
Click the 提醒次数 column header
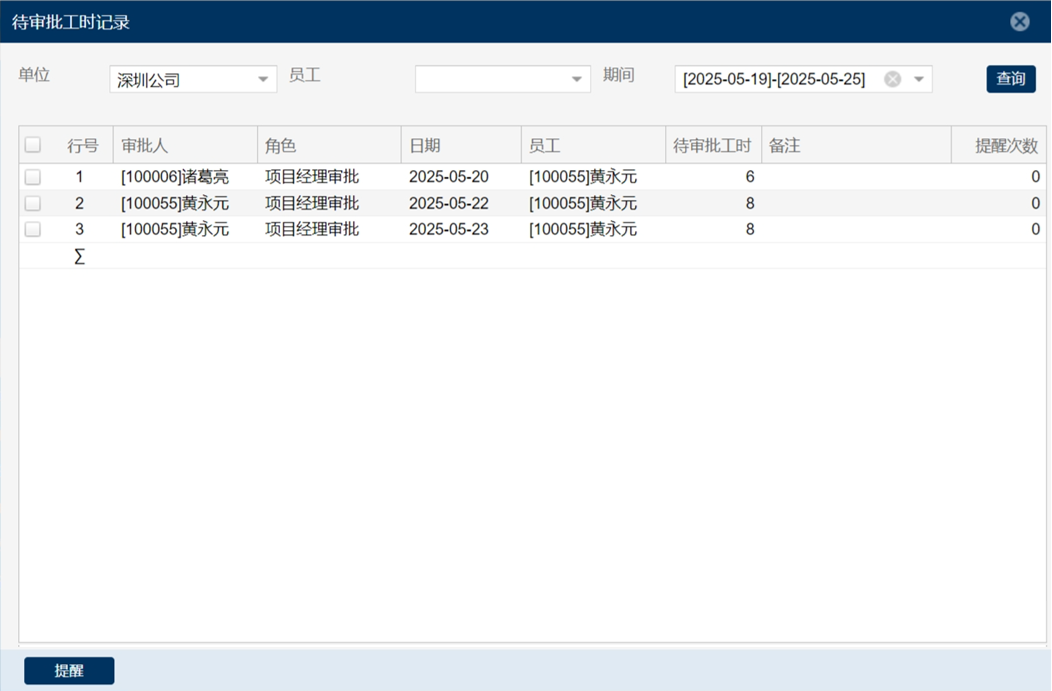point(1005,146)
